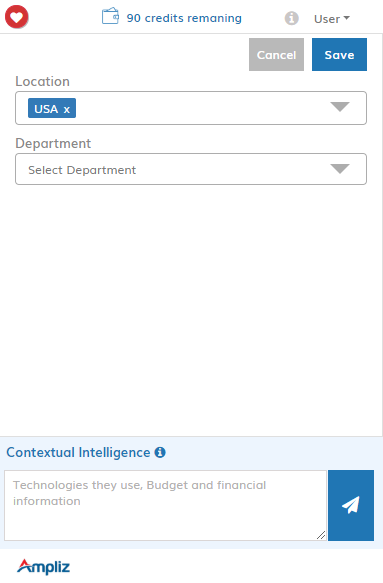Click the Contextual Intelligence info icon
The height and width of the screenshot is (583, 383).
coord(160,452)
